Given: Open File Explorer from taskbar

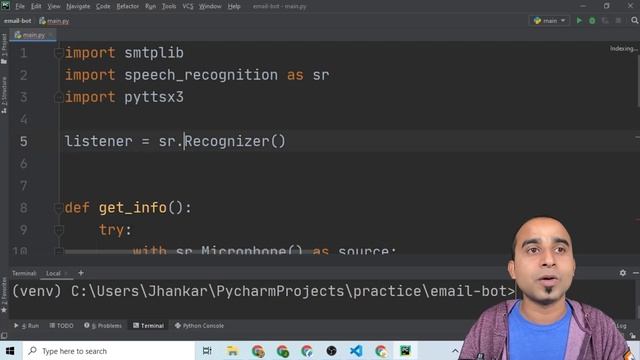Looking at the screenshot, I should (232, 351).
